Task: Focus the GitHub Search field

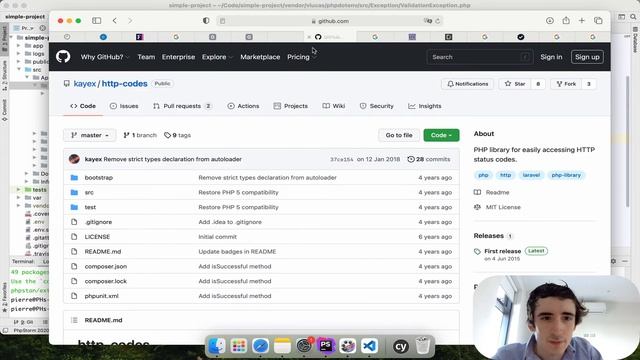Action: 480,57
